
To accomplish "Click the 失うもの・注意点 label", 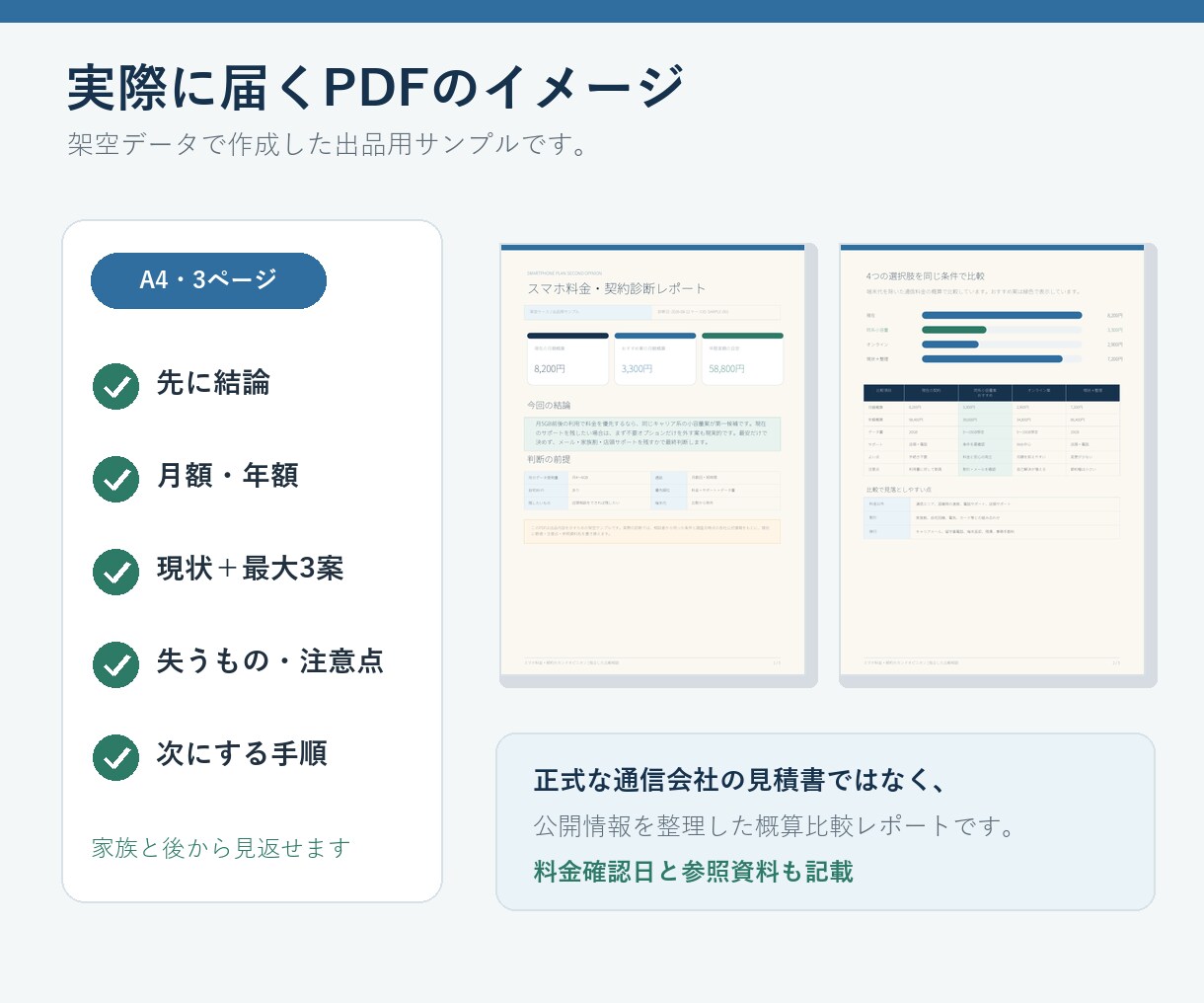I will (x=269, y=661).
